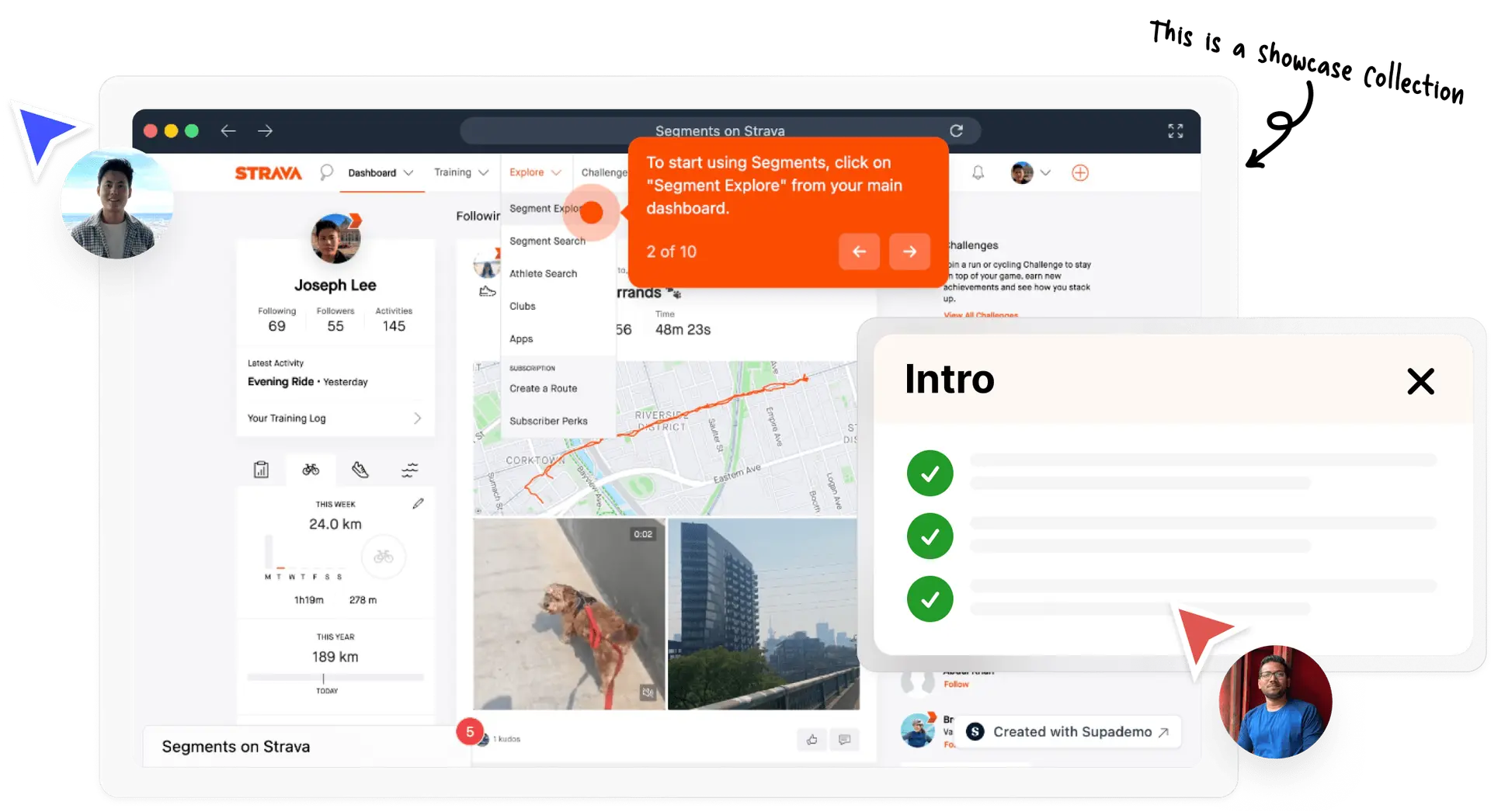This screenshot has height=812, width=1491.
Task: Click the Following feed selector
Action: point(478,216)
